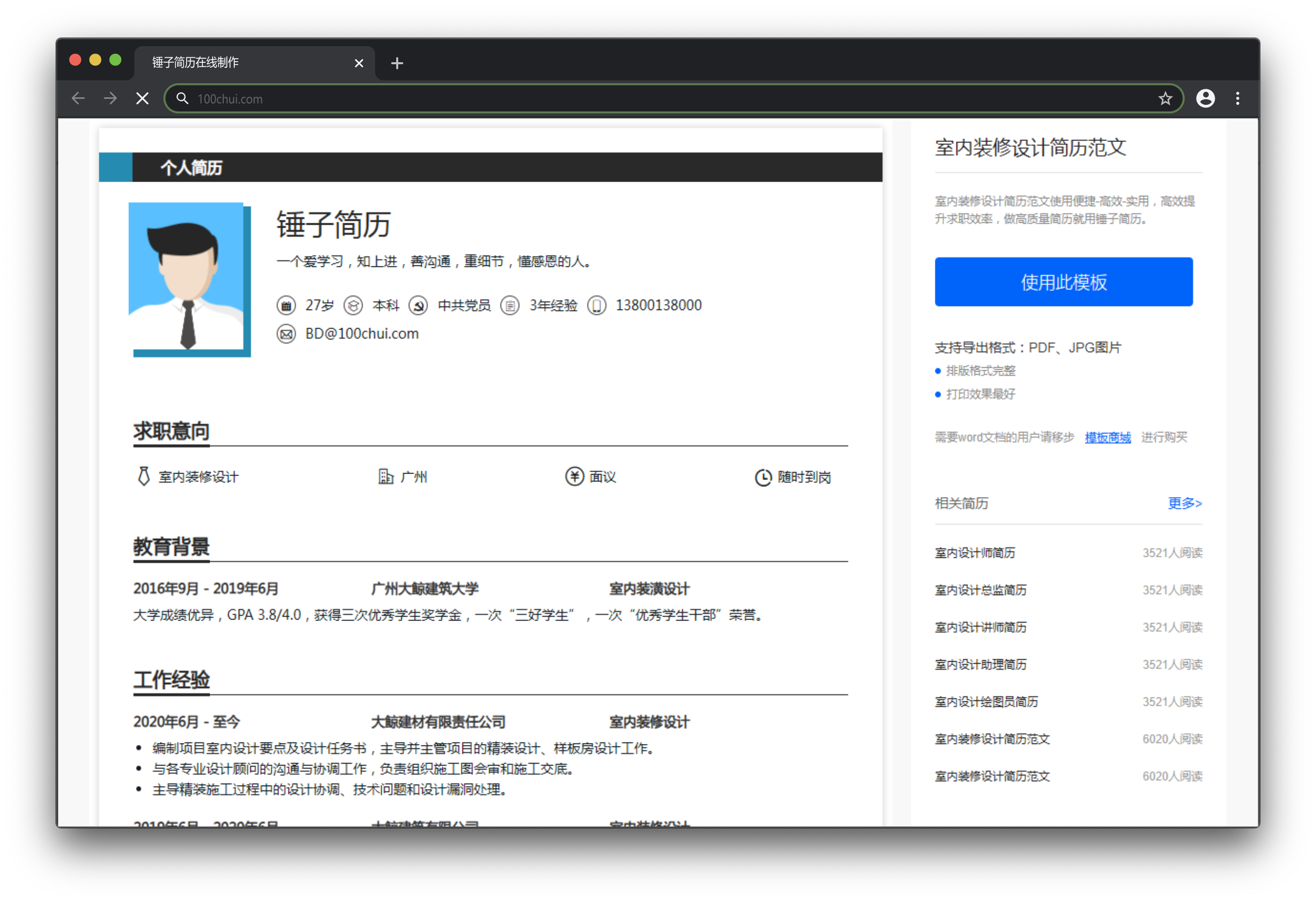This screenshot has height=902, width=1316.
Task: Close the 锤子简历在线制作 tab
Action: [359, 63]
